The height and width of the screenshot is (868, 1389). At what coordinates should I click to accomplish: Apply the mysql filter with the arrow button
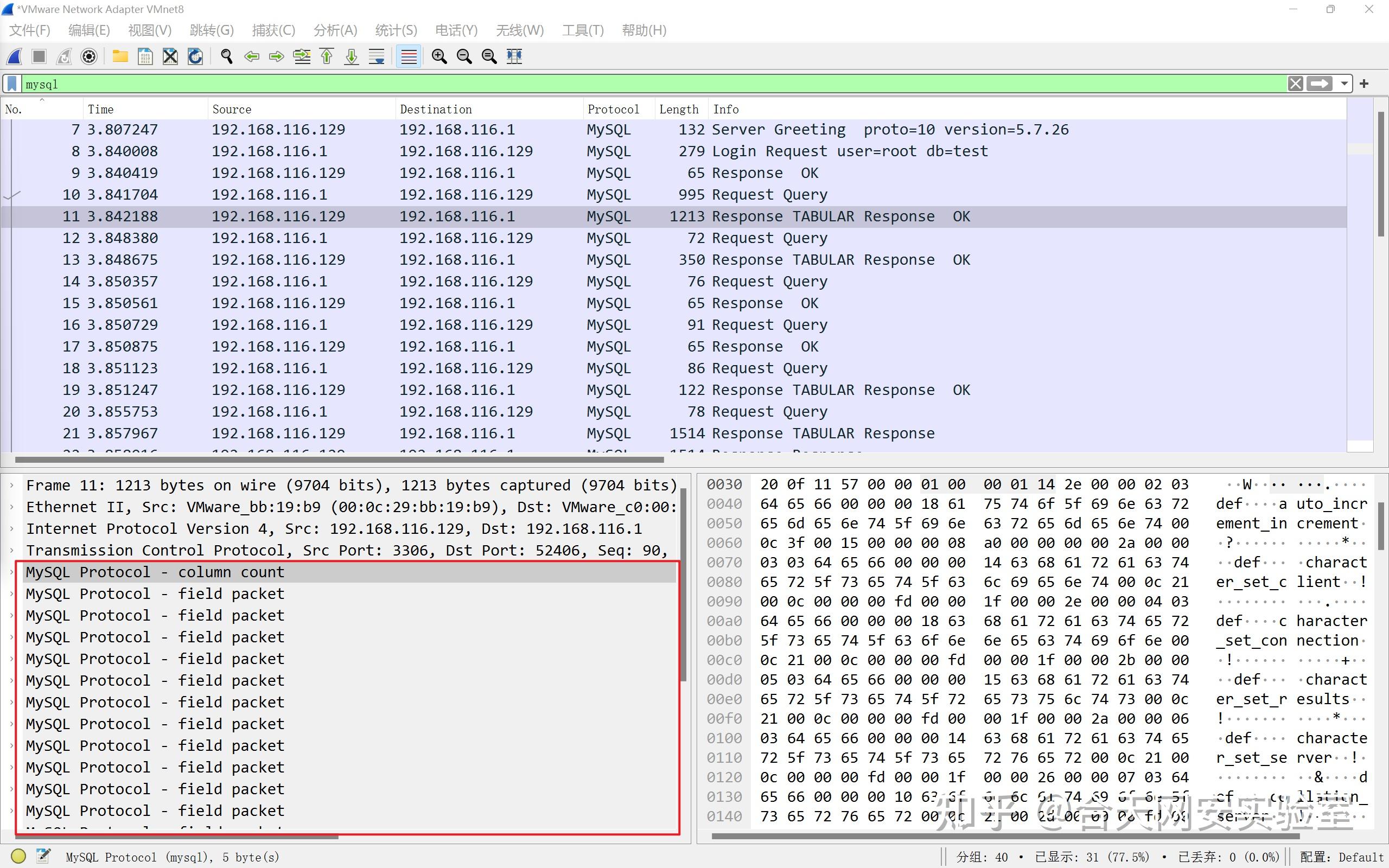pyautogui.click(x=1320, y=84)
